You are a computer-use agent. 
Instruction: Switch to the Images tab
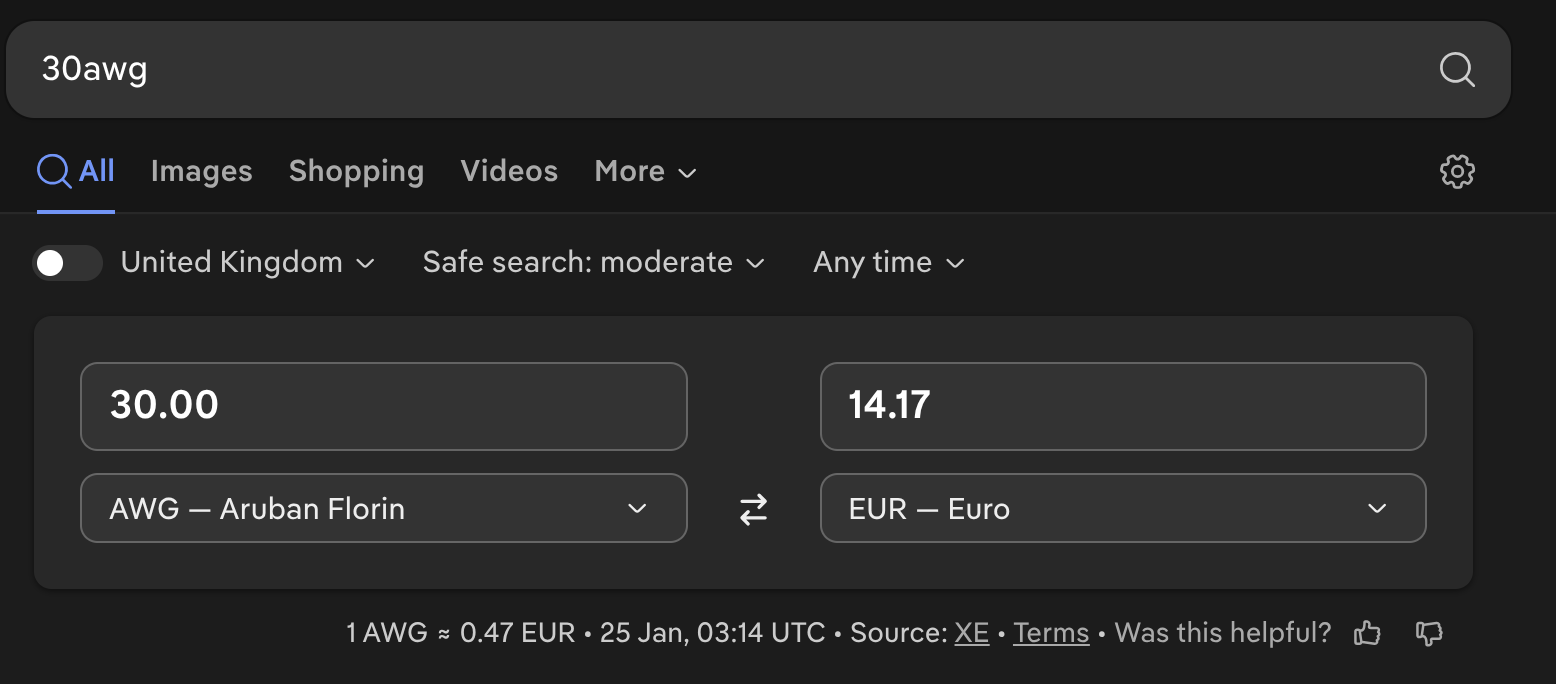point(201,172)
